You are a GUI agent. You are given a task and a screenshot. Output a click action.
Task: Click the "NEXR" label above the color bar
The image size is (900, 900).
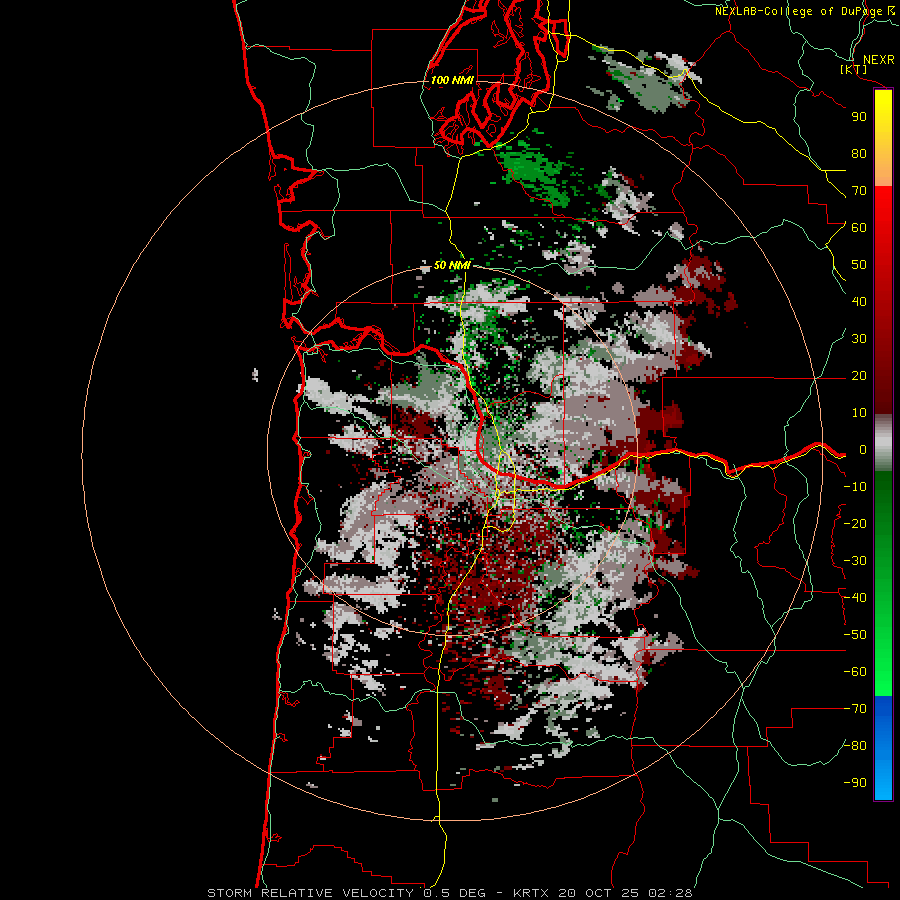878,60
